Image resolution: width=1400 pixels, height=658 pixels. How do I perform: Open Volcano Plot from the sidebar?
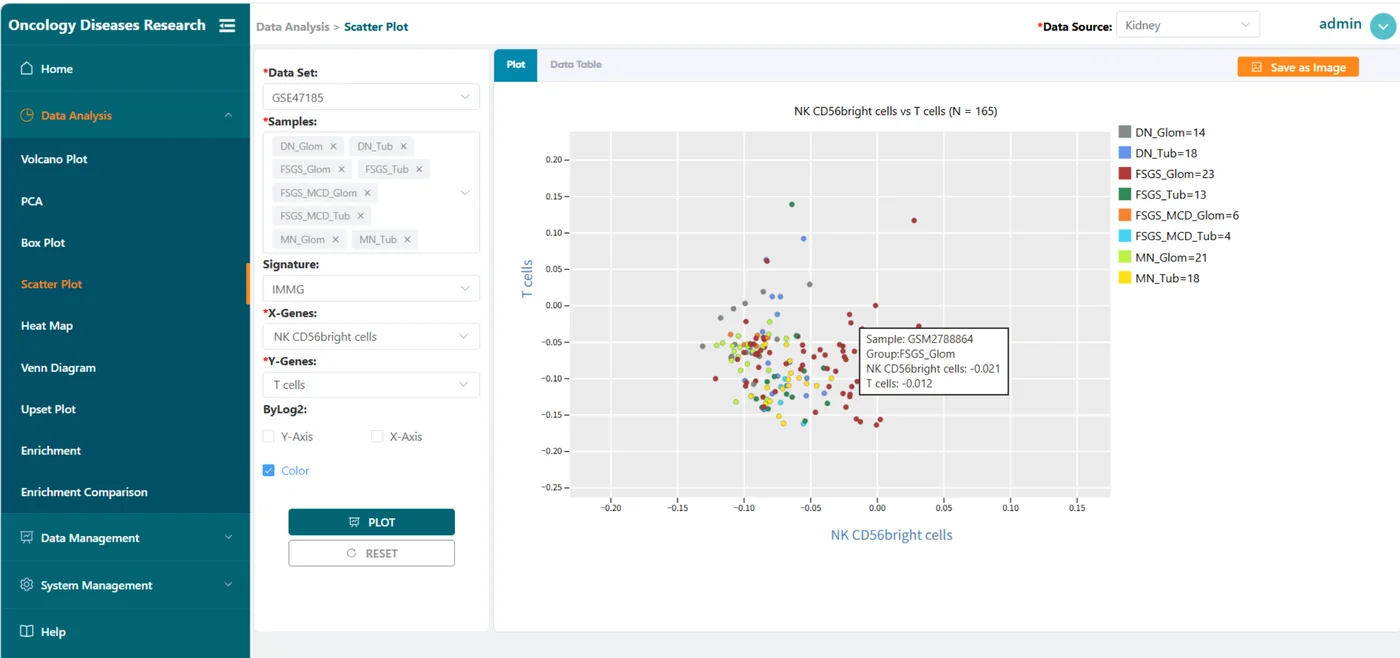click(x=54, y=159)
